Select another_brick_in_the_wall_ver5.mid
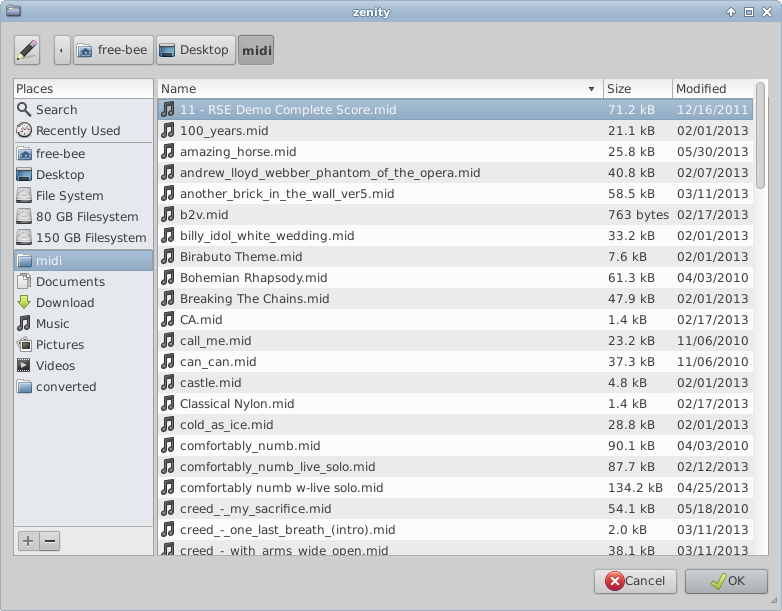Screen dimensions: 782x611 click(x=455, y=194)
